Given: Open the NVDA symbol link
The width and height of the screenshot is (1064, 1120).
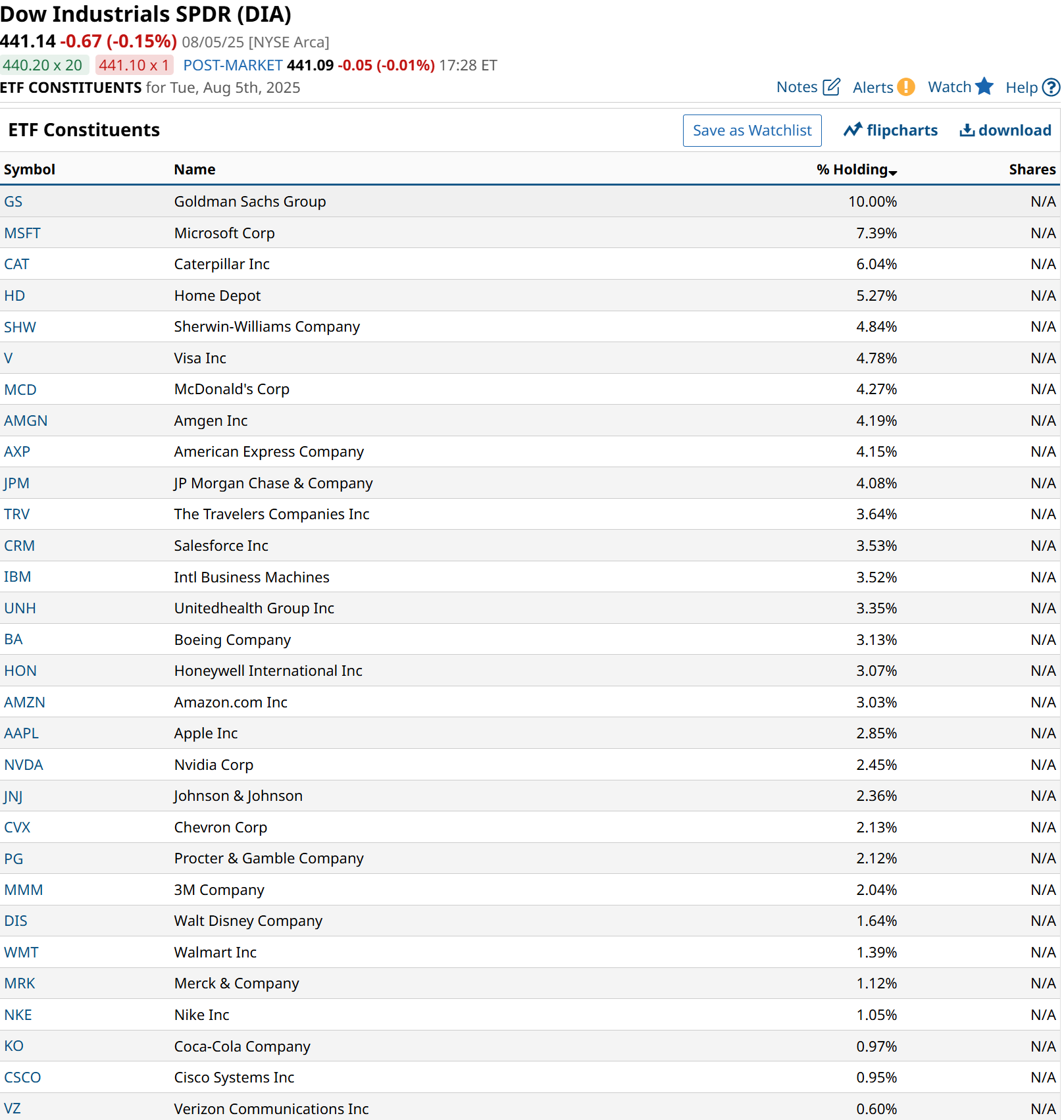Looking at the screenshot, I should [x=24, y=765].
